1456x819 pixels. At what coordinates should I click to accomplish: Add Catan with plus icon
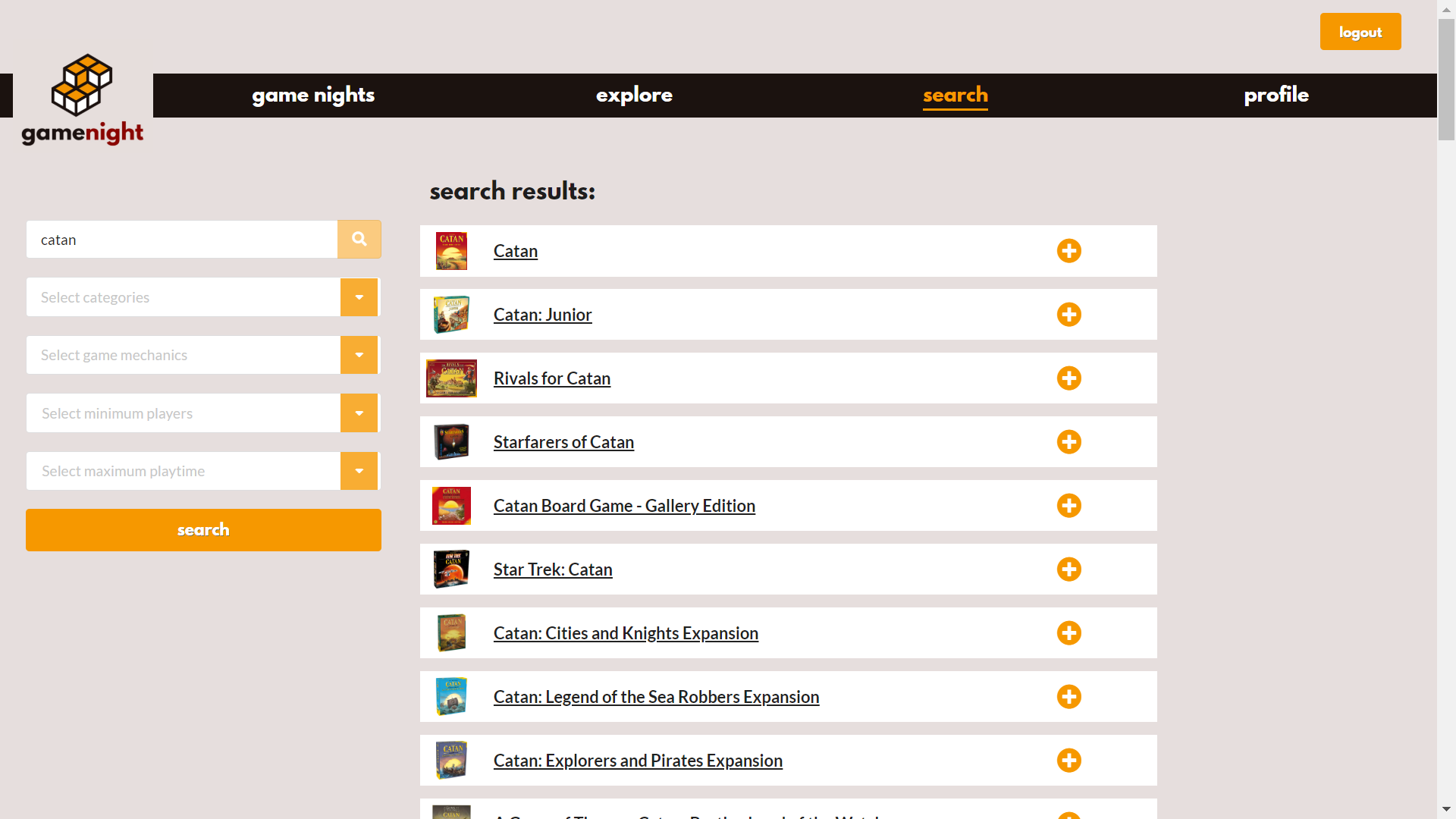(x=1068, y=251)
